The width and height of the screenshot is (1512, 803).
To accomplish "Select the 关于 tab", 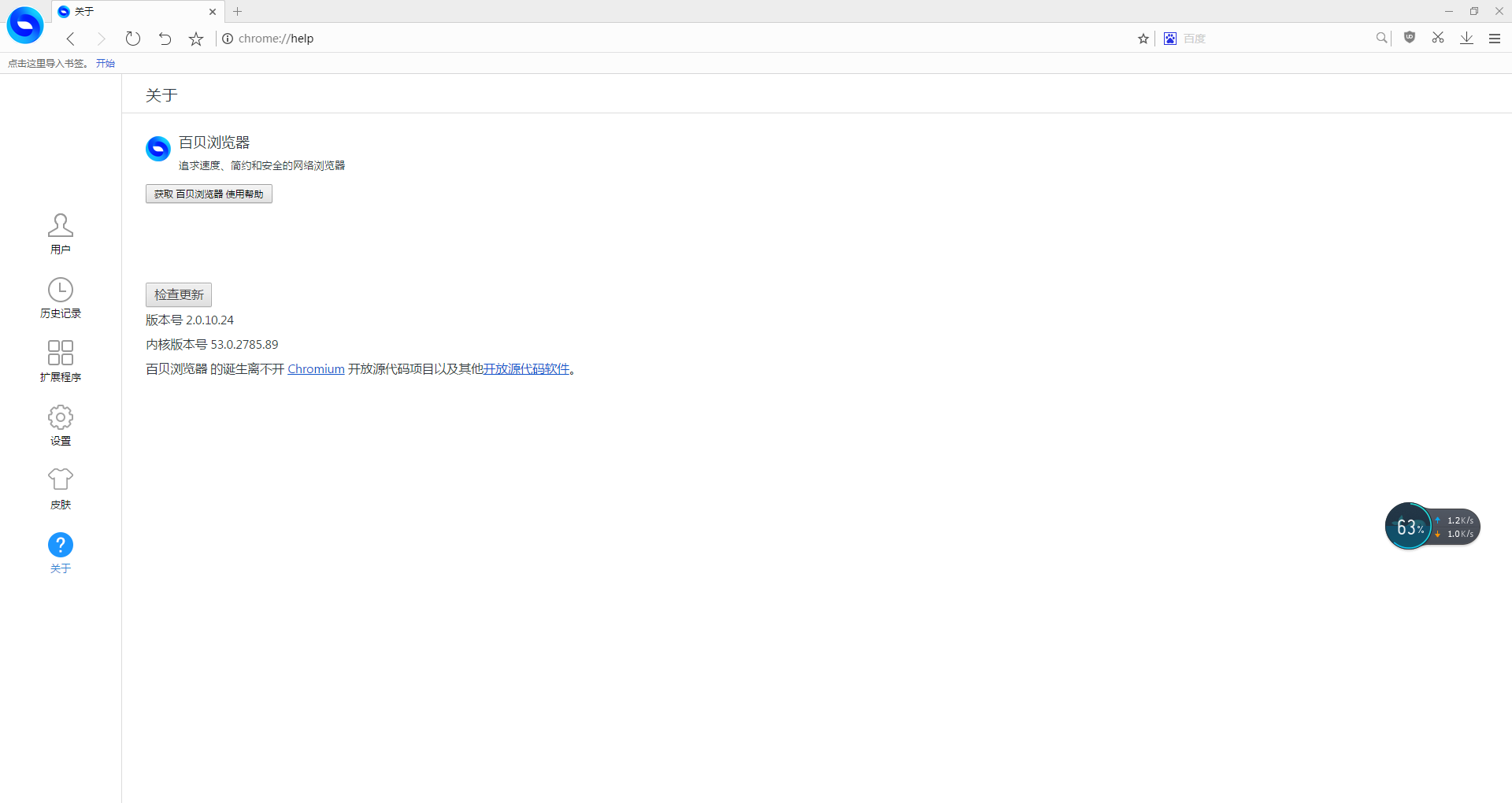I will pos(138,12).
